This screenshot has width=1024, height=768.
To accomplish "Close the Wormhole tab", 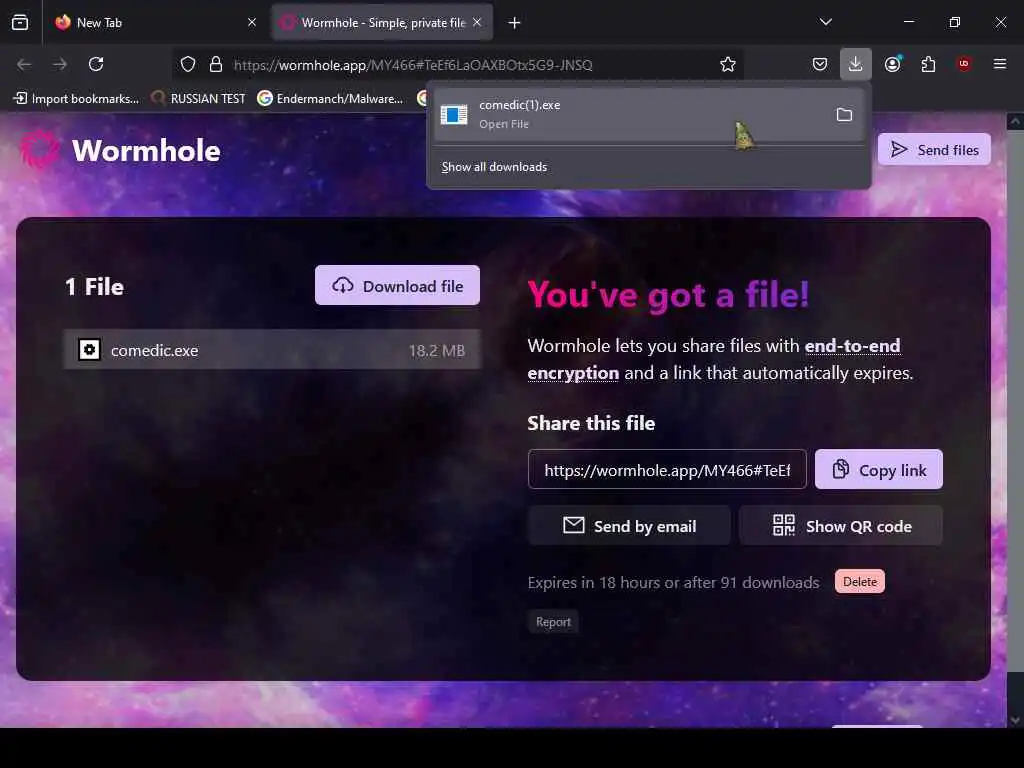I will 477,22.
